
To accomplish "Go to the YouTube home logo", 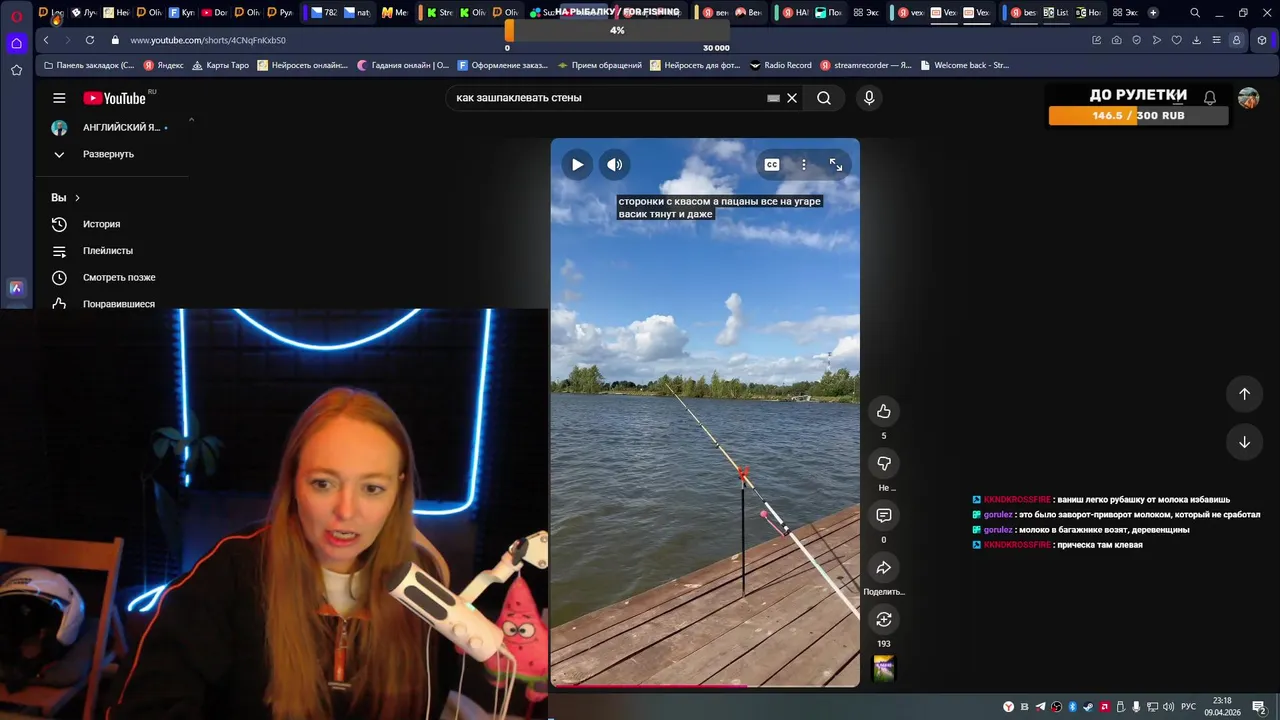I will (115, 98).
